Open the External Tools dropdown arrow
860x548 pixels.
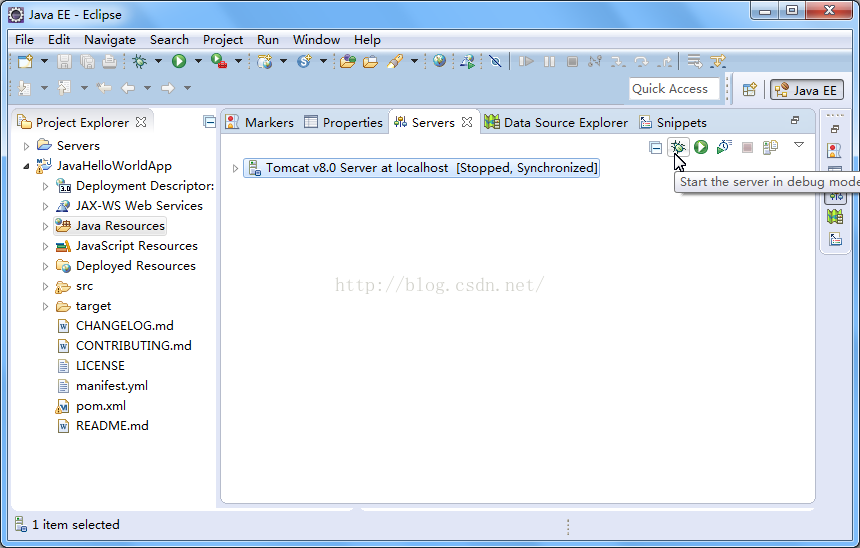tap(239, 61)
